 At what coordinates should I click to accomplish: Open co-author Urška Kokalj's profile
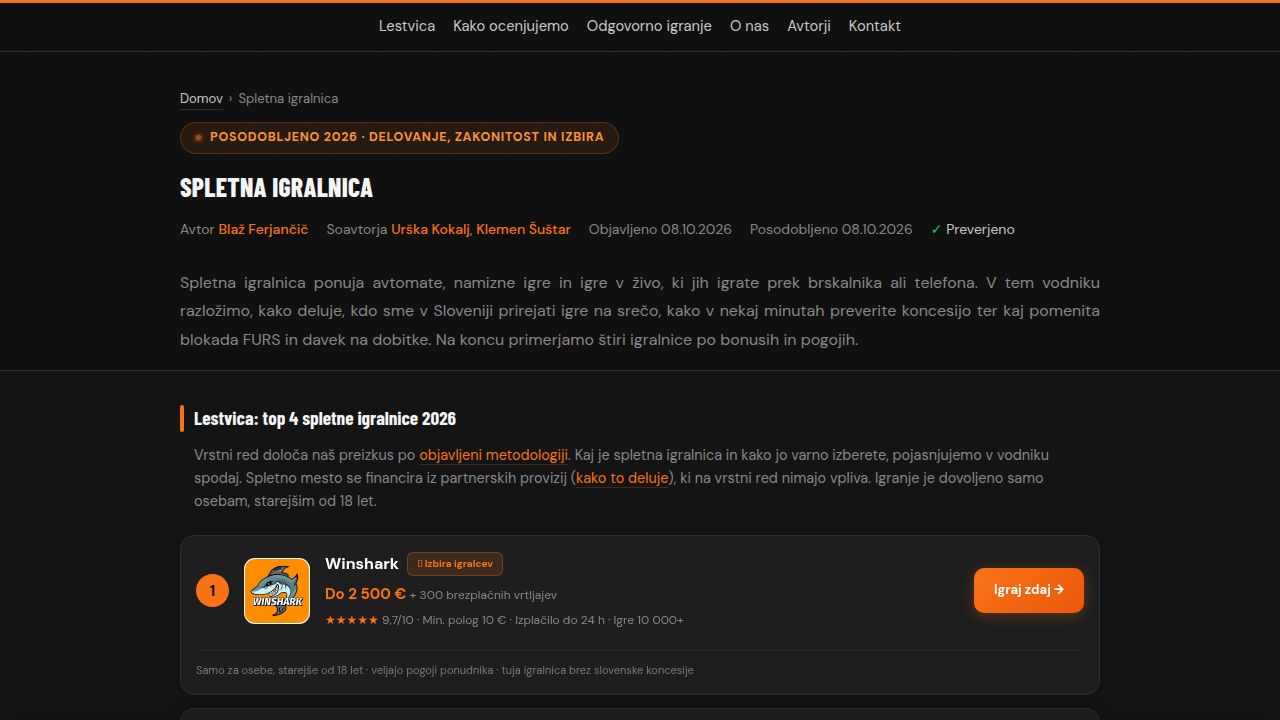[430, 229]
